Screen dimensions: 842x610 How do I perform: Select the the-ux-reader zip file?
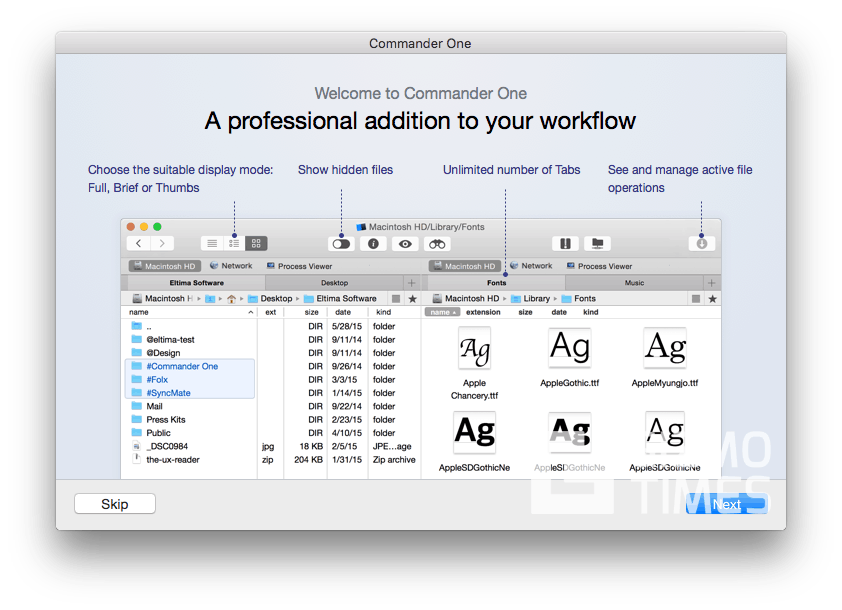[273, 460]
